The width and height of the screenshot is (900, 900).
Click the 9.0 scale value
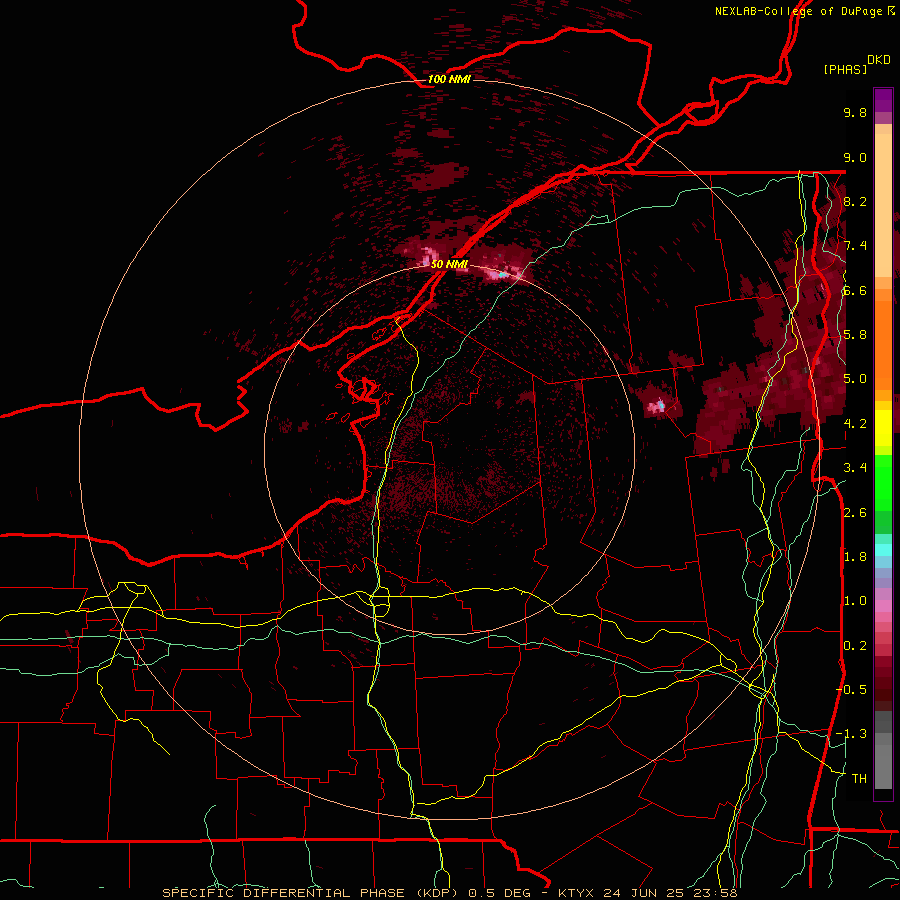tap(855, 158)
